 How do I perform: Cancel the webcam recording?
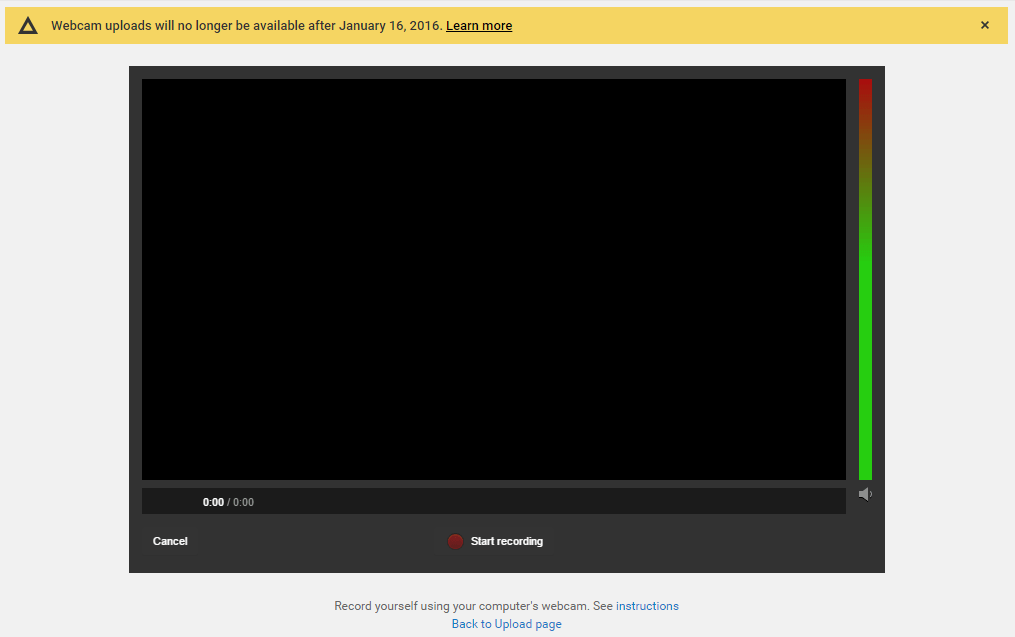coord(170,541)
